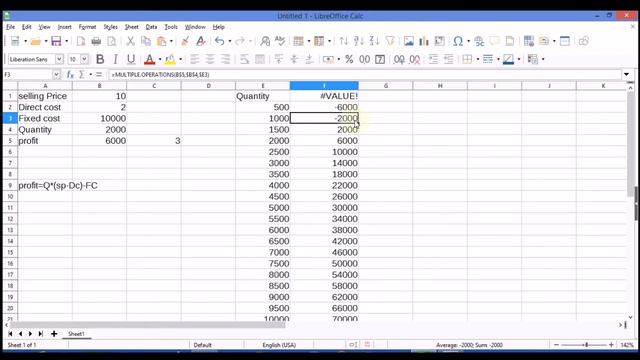Toggle Align right
The height and width of the screenshot is (360, 640).
[x=225, y=59]
